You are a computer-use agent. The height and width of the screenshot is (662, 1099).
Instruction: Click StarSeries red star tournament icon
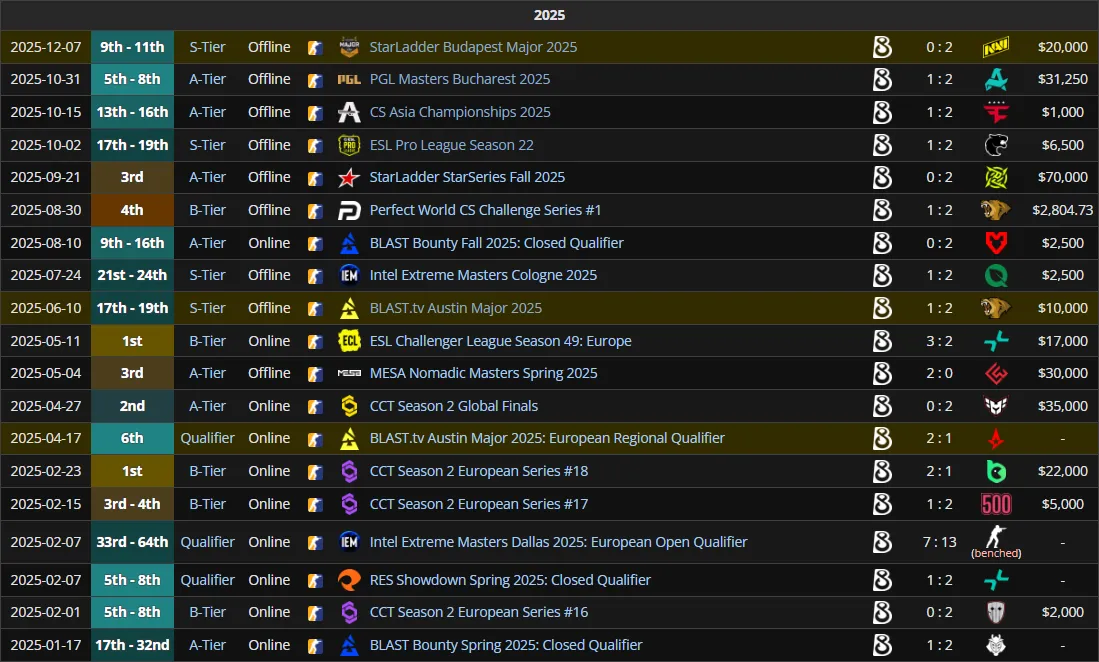tap(349, 177)
